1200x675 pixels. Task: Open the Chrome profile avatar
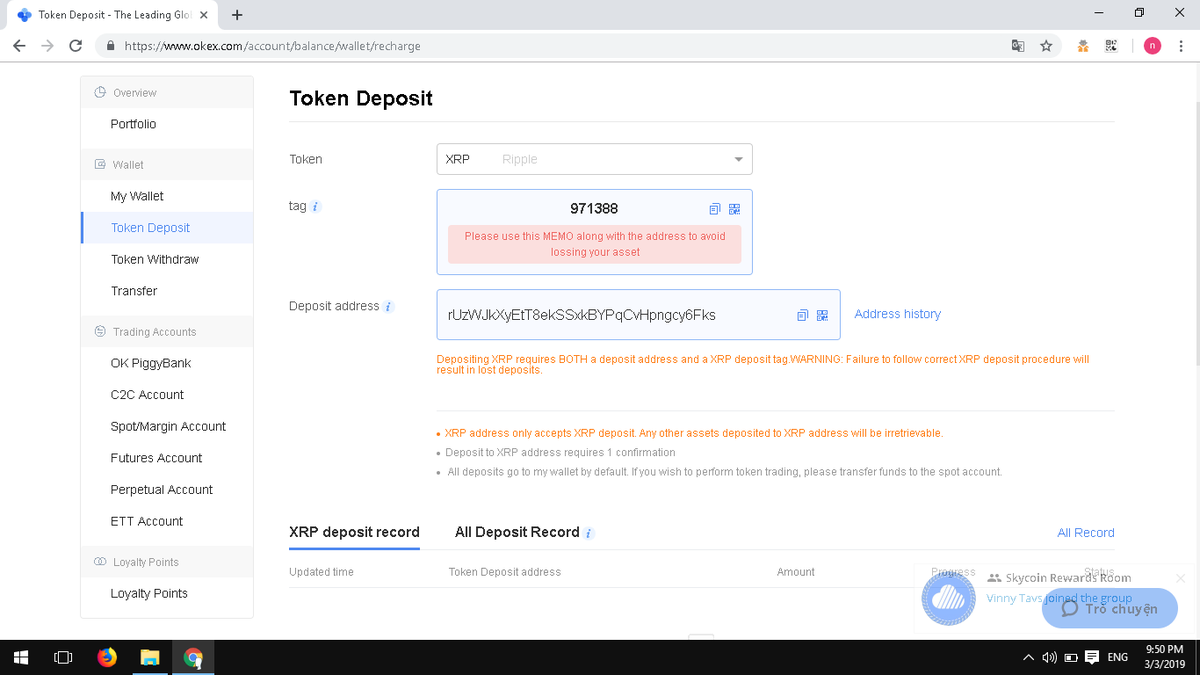1152,46
